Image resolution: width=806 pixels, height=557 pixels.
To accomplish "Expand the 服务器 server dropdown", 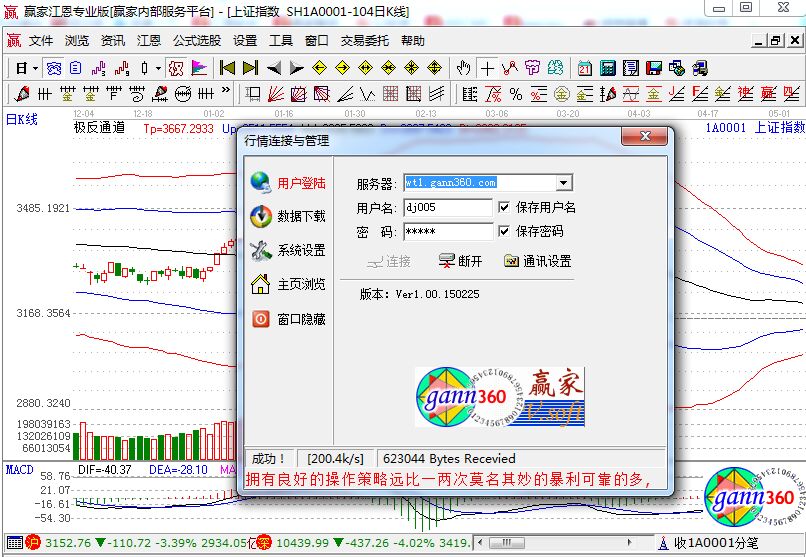I will tap(564, 183).
